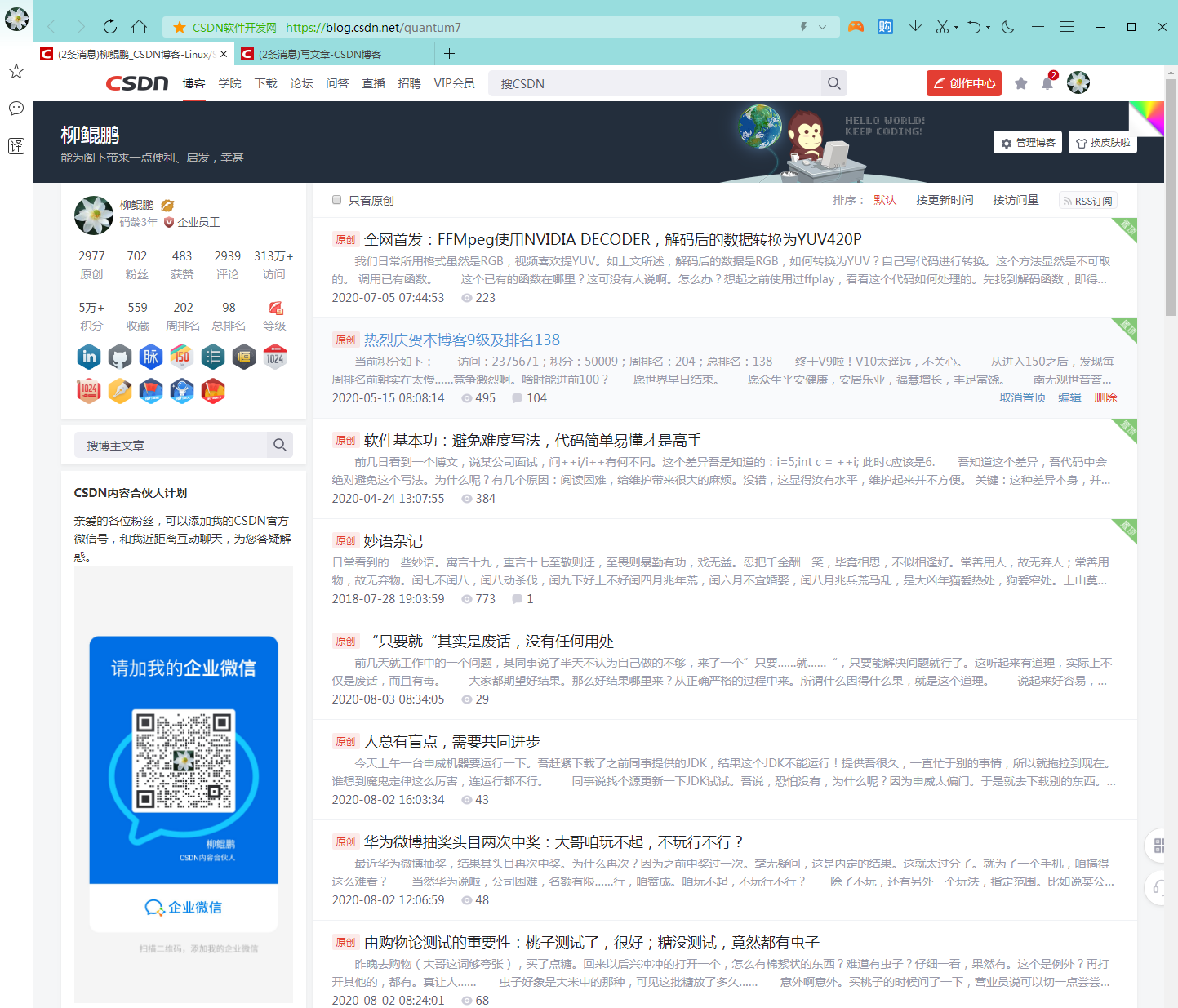Image resolution: width=1178 pixels, height=1008 pixels.
Task: Click the grey 1024 calendar badge
Action: click(275, 357)
